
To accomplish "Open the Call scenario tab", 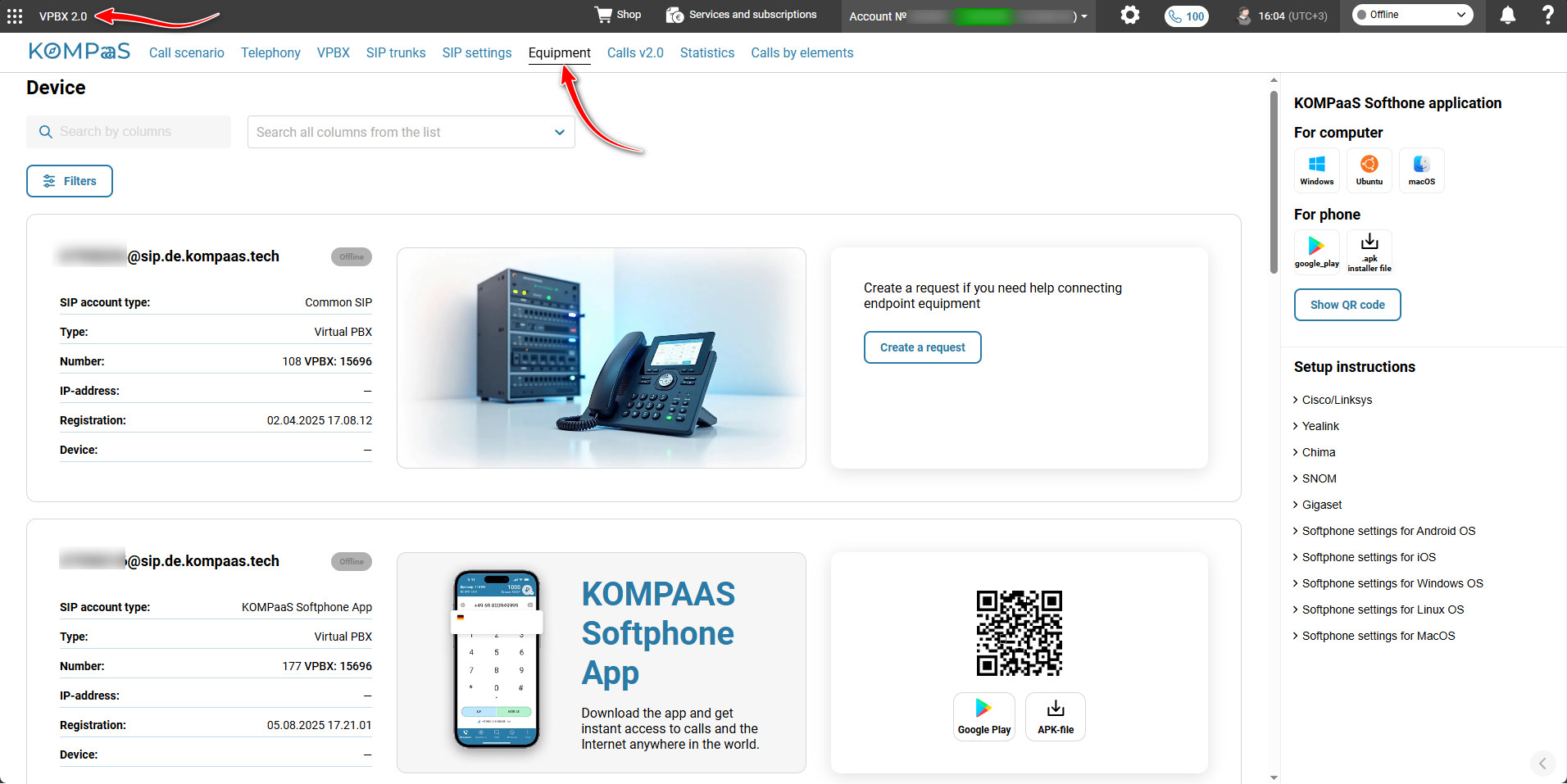I will [x=187, y=52].
